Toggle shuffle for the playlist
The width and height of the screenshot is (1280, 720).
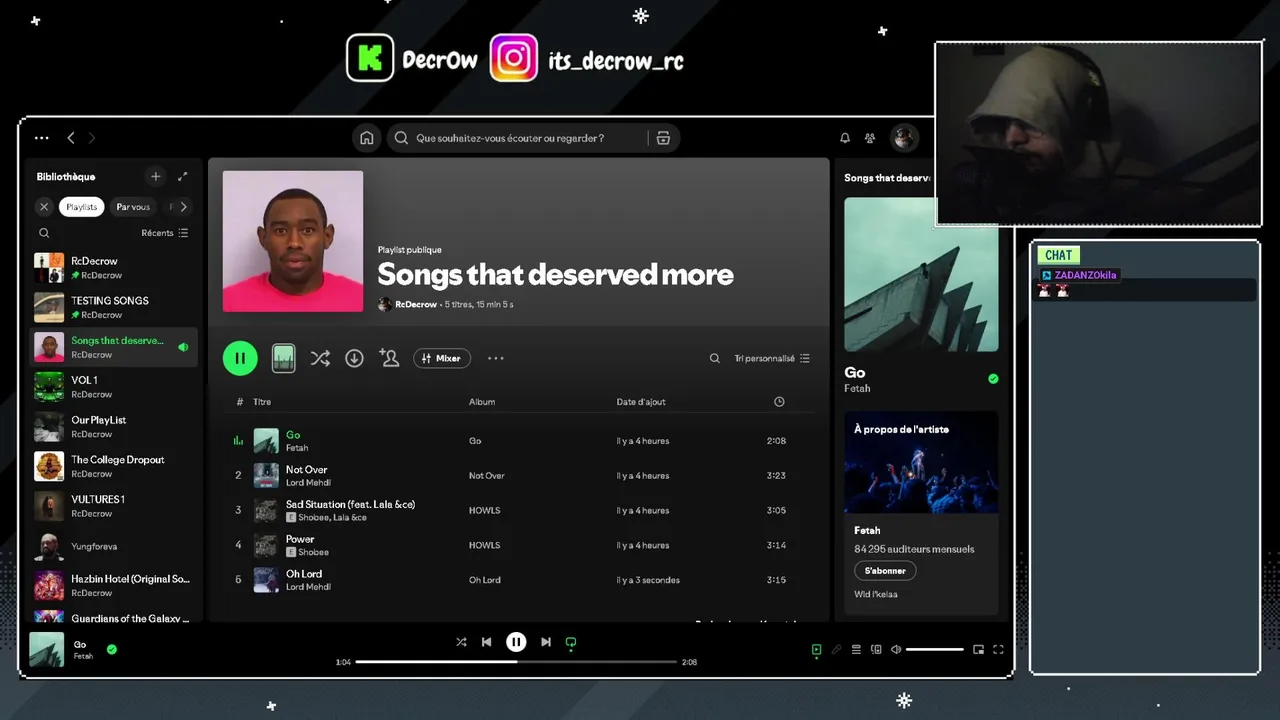point(320,358)
